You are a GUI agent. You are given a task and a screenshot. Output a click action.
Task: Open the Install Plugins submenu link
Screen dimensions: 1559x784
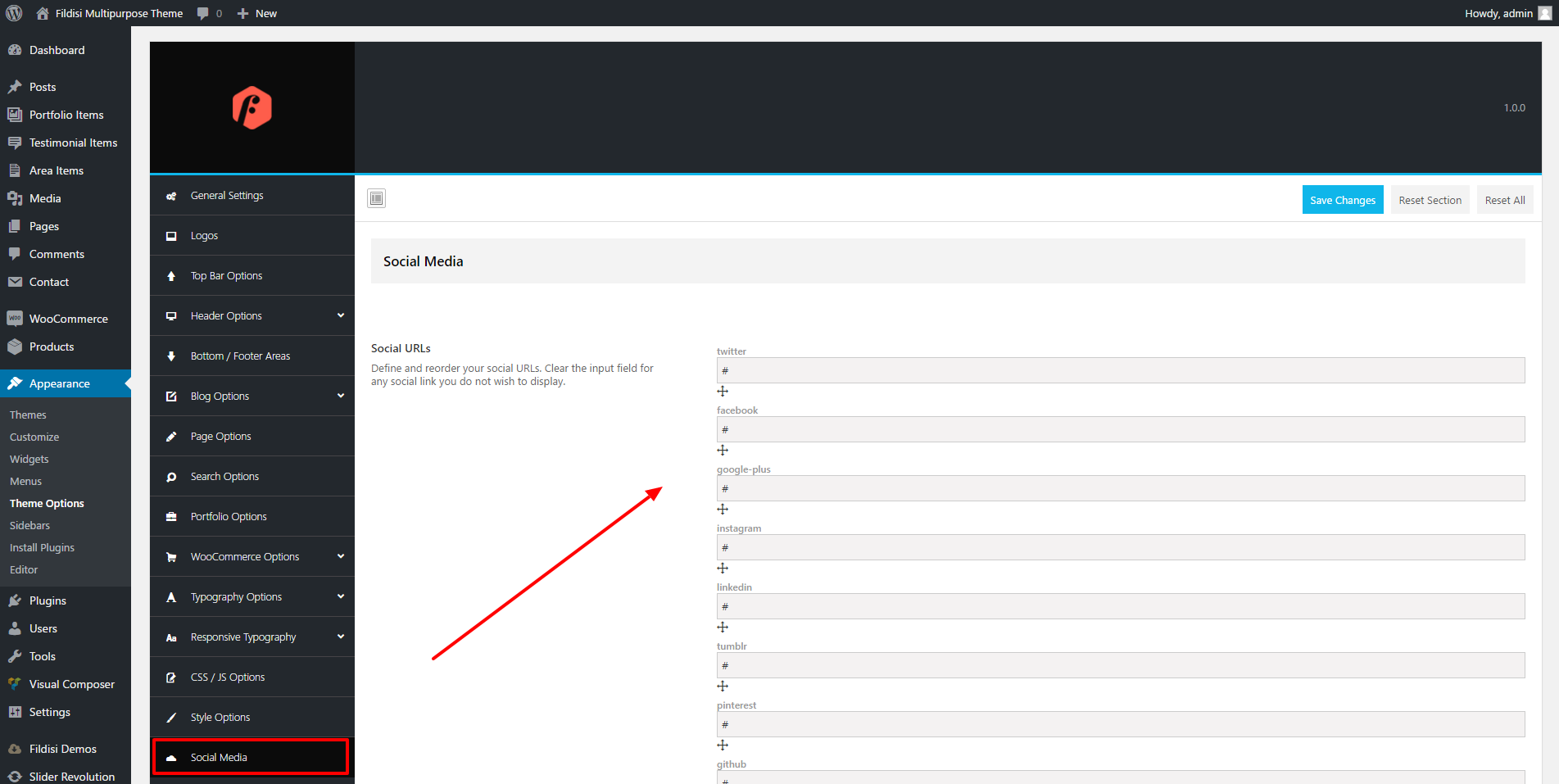(x=42, y=547)
